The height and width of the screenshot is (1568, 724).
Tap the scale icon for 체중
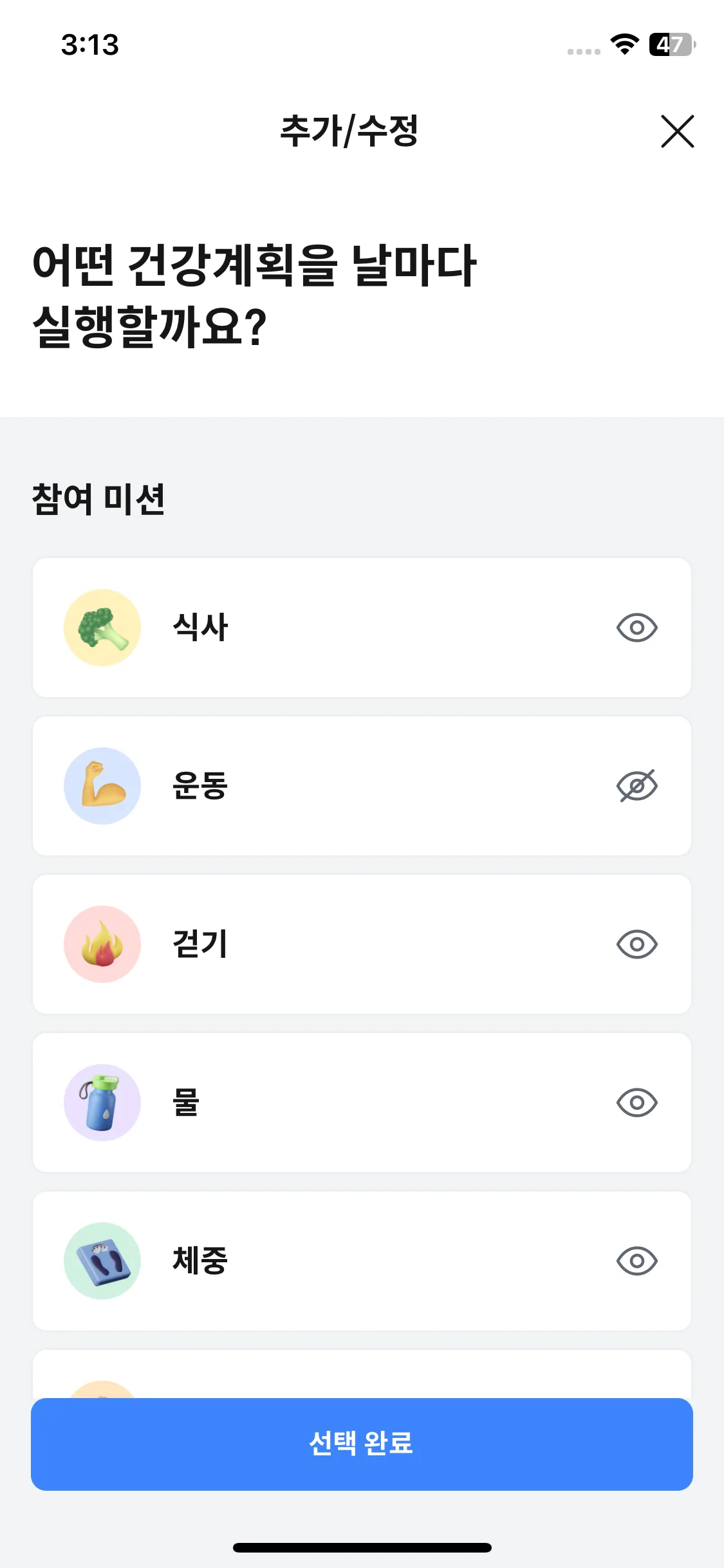pos(102,1261)
